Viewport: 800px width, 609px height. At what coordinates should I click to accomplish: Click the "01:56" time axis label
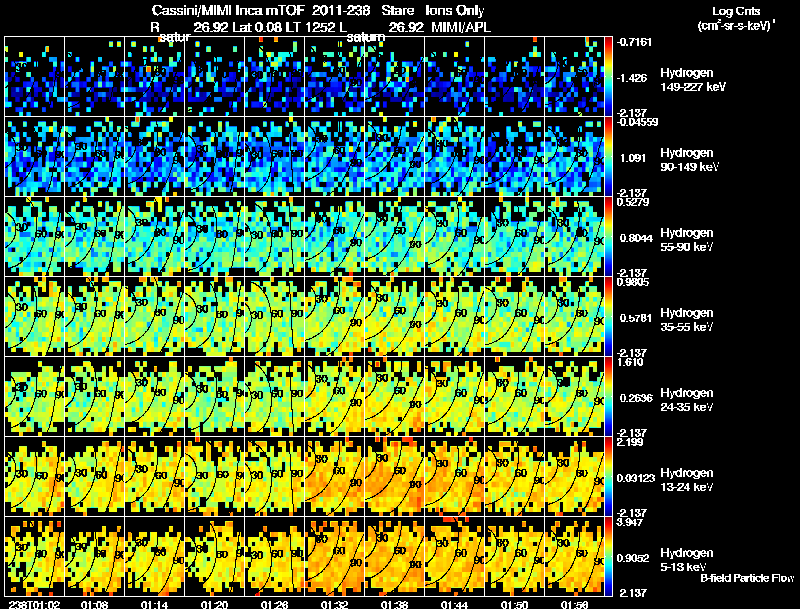tap(574, 604)
